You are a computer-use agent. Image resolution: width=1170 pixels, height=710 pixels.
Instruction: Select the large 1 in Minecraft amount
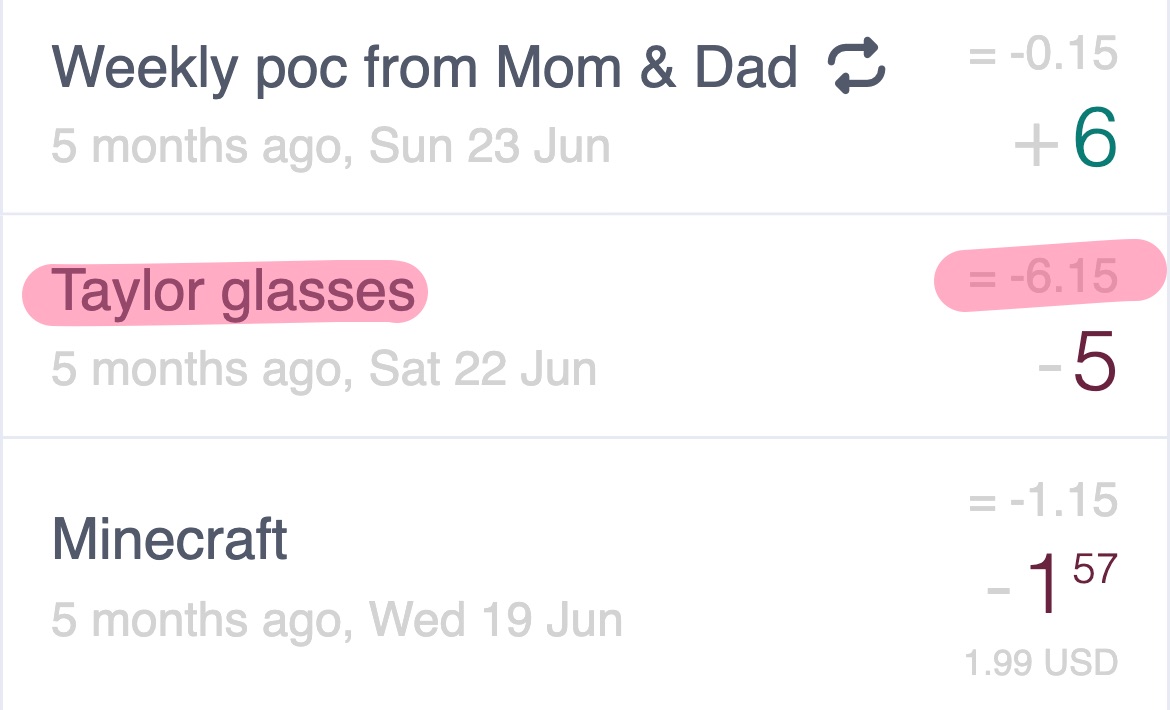pyautogui.click(x=1044, y=584)
